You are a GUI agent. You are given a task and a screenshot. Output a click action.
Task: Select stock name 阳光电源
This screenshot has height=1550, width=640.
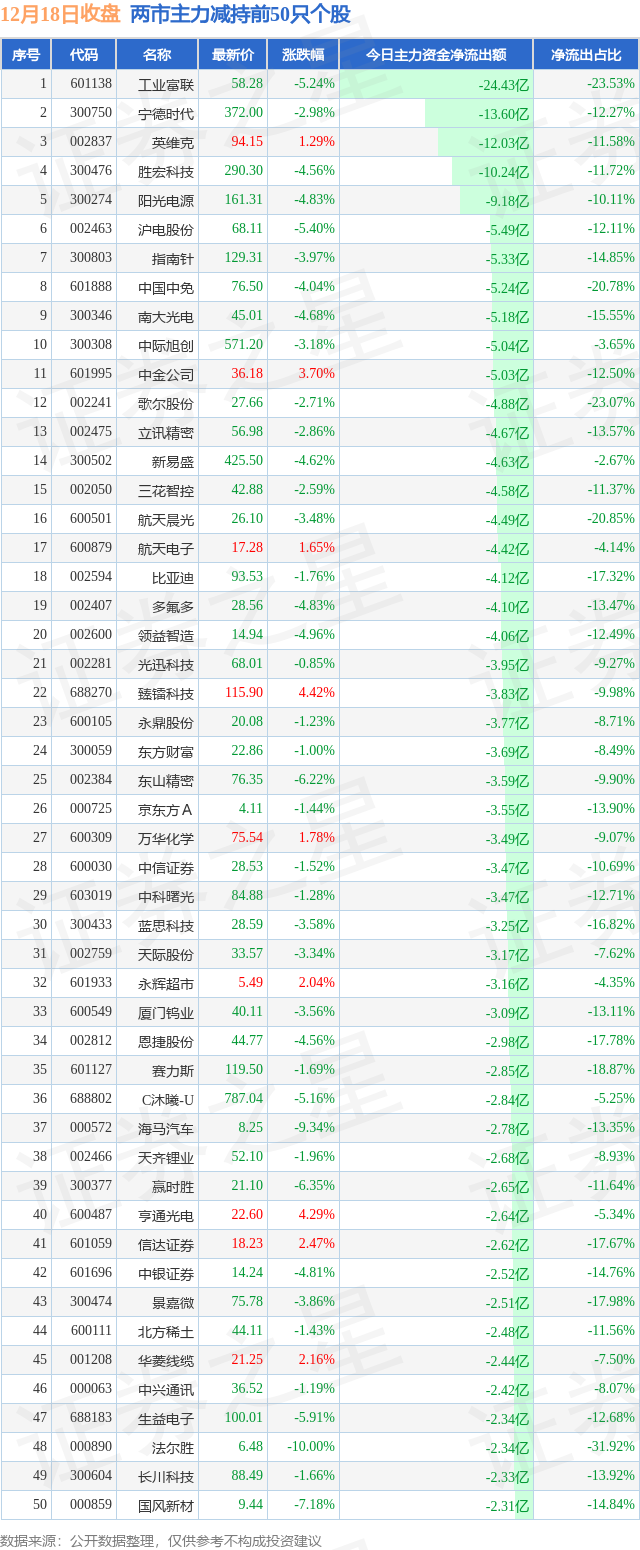166,200
